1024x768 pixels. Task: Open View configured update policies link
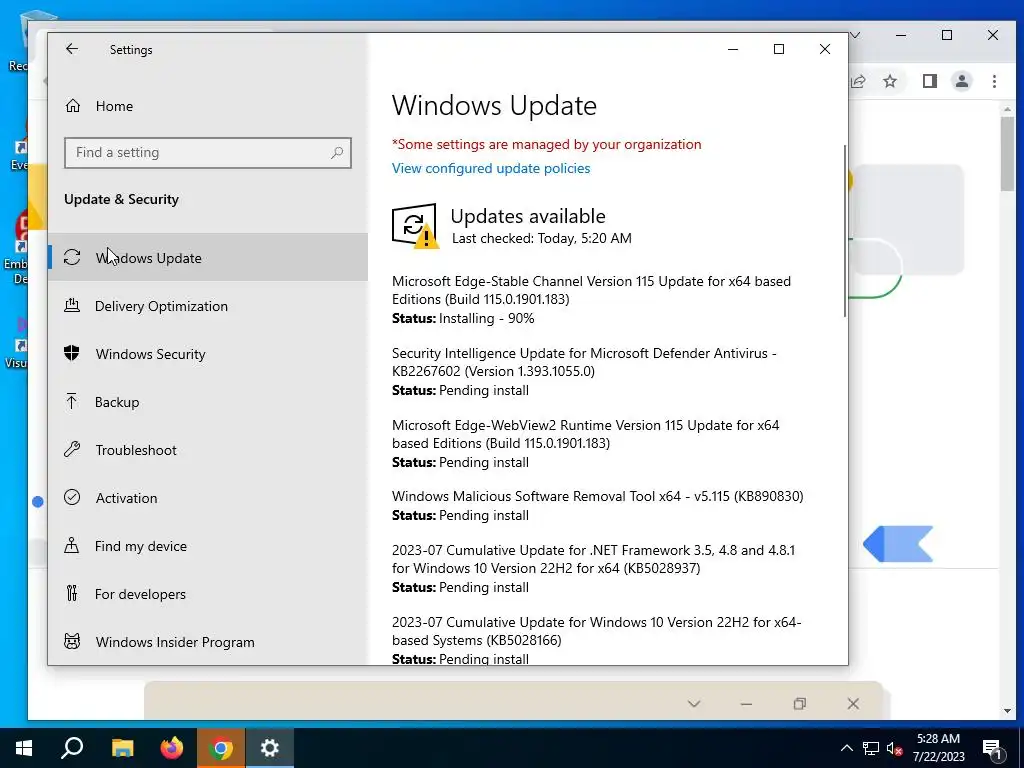(x=491, y=168)
